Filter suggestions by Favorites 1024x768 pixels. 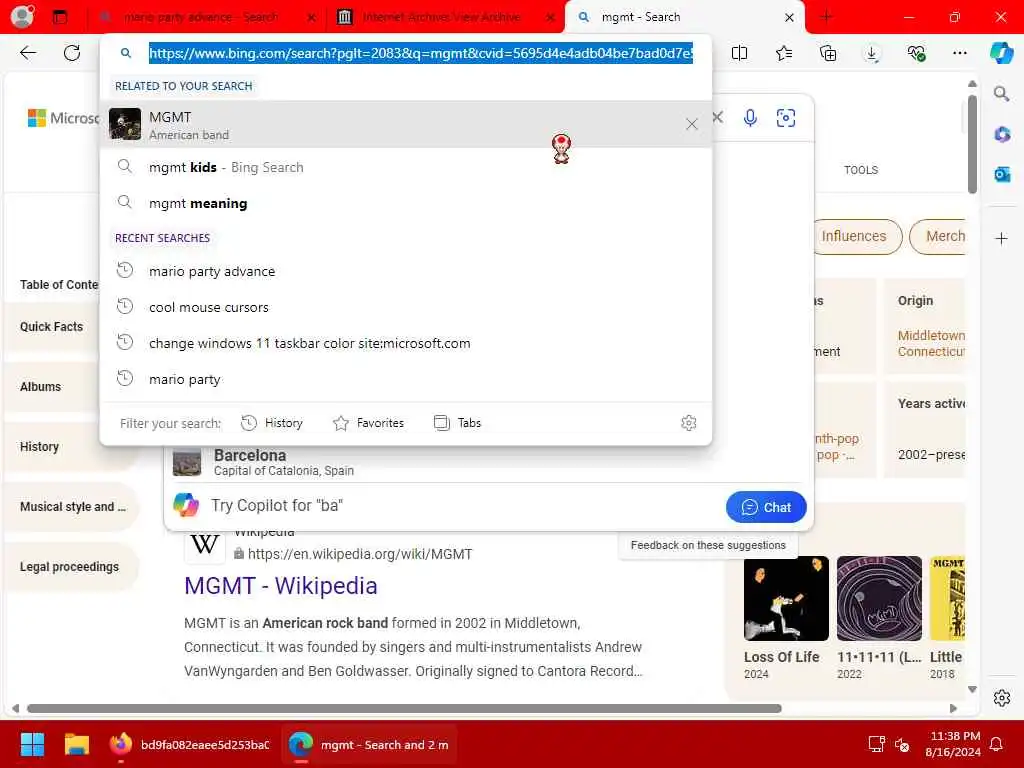tap(369, 423)
